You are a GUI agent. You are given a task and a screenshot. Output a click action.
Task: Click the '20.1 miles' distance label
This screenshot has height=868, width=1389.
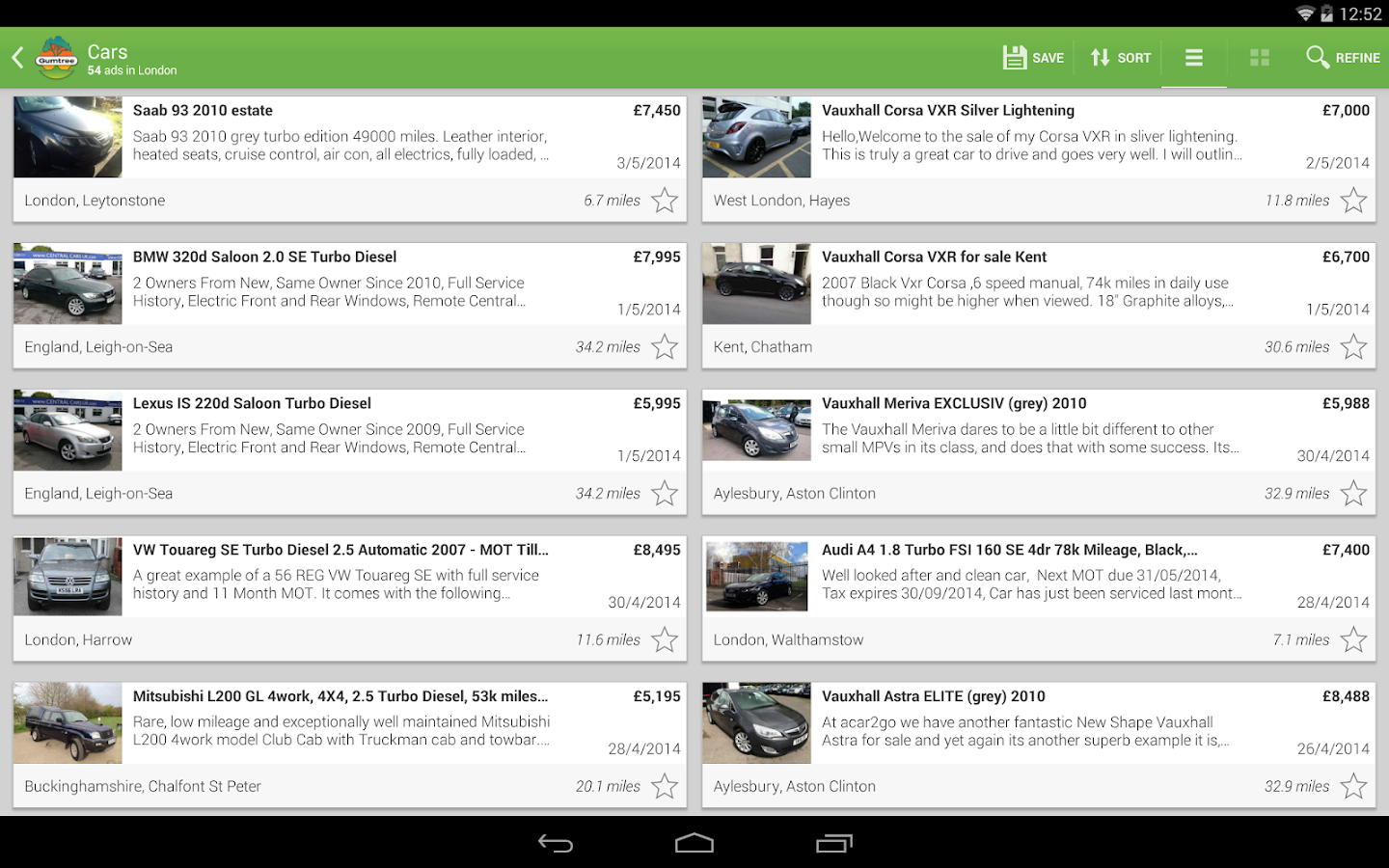coord(608,787)
